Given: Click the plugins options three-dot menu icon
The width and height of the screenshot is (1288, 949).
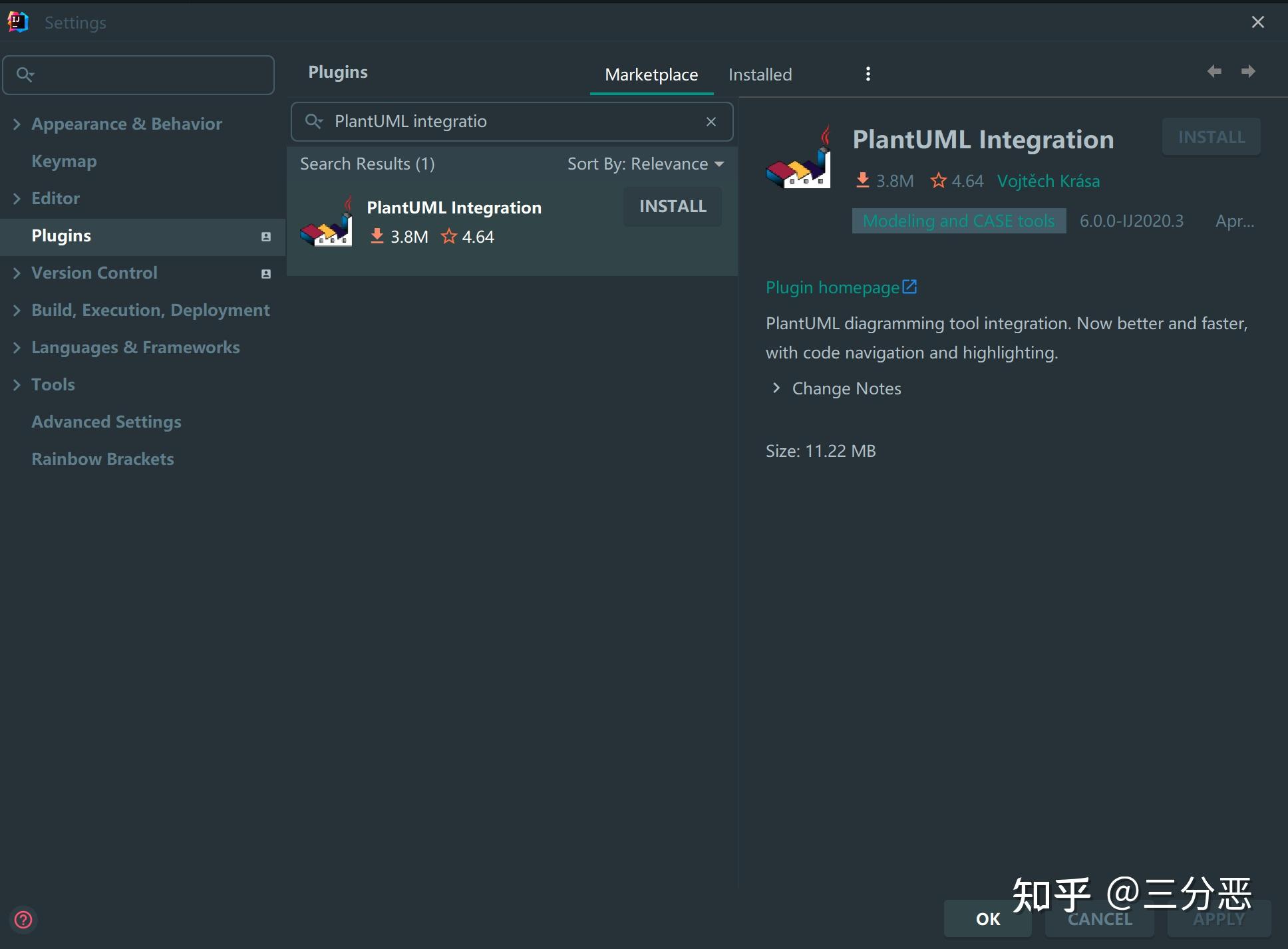Looking at the screenshot, I should point(868,74).
